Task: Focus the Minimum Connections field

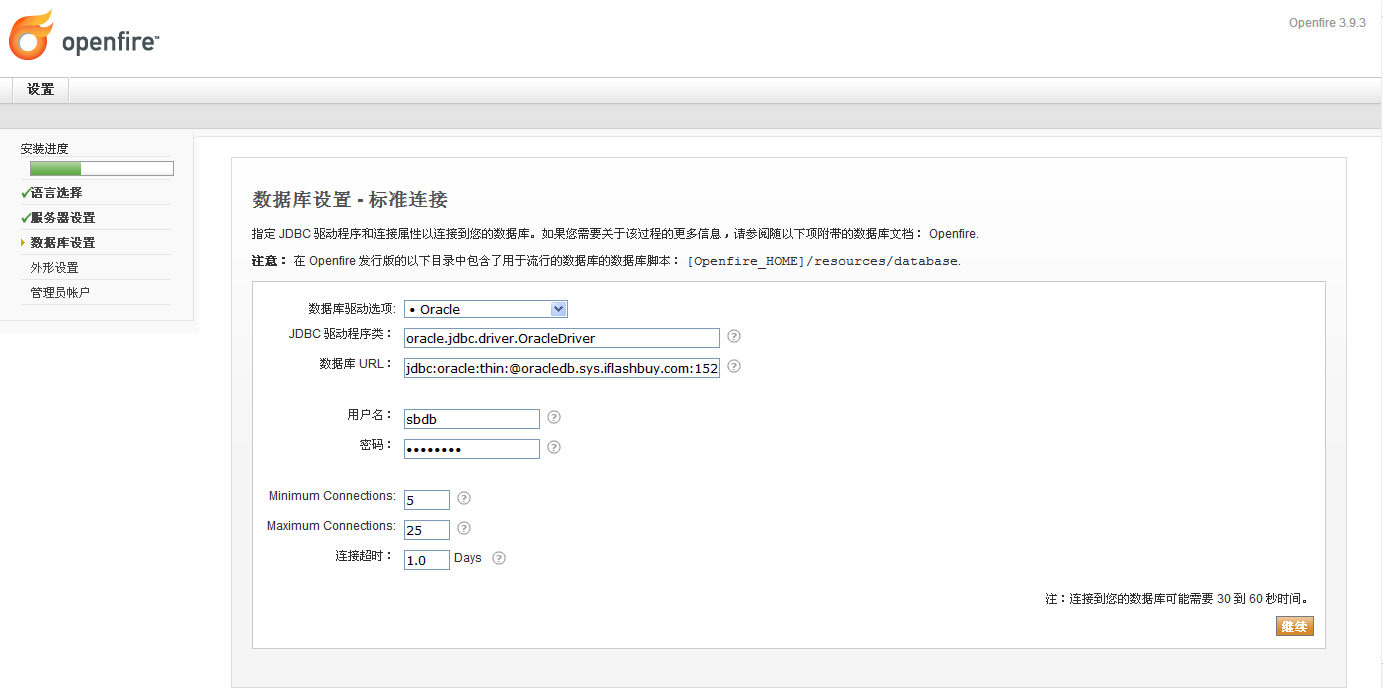Action: (427, 500)
